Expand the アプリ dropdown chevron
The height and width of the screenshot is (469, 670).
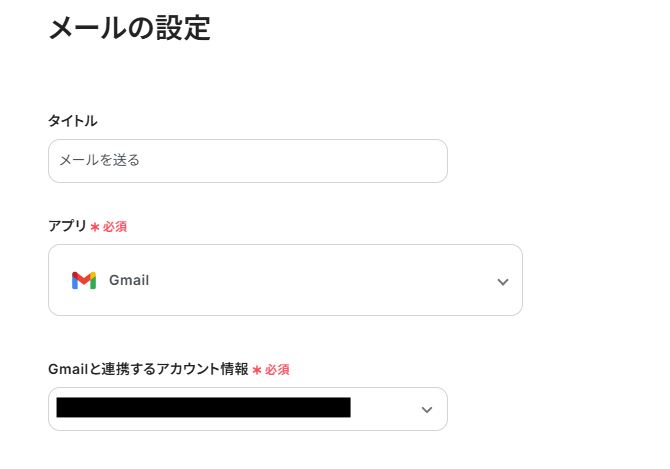click(x=502, y=282)
